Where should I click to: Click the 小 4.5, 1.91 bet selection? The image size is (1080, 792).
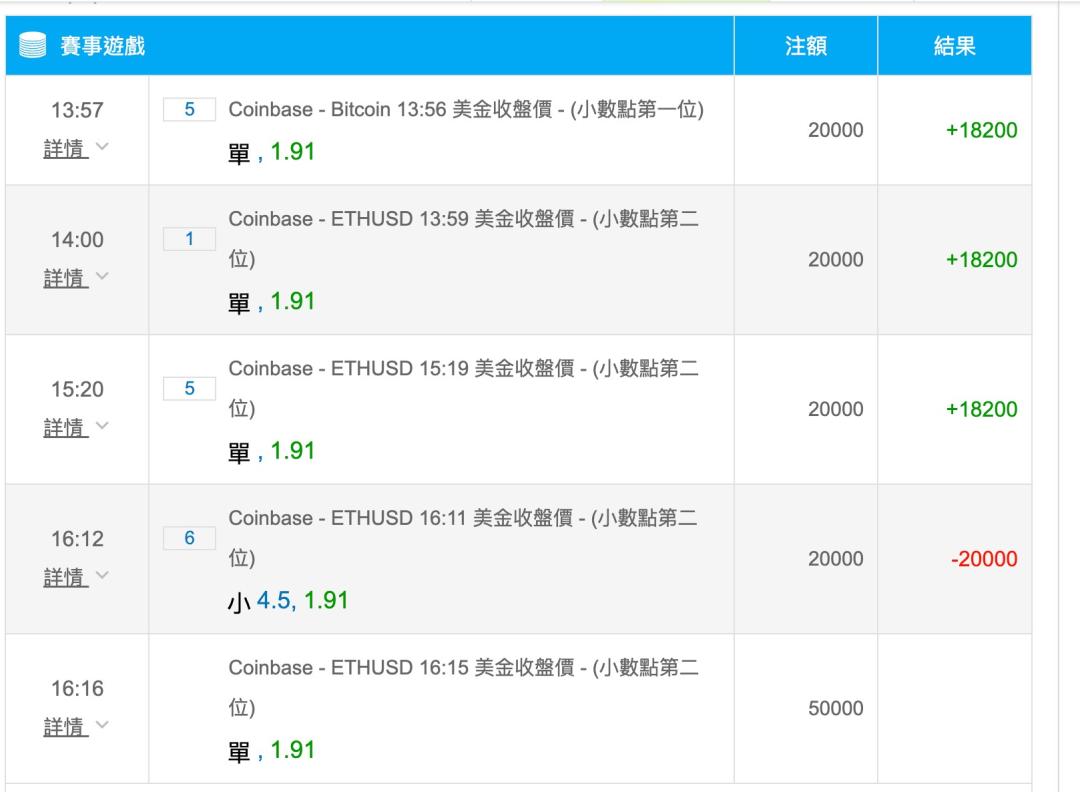tap(288, 601)
